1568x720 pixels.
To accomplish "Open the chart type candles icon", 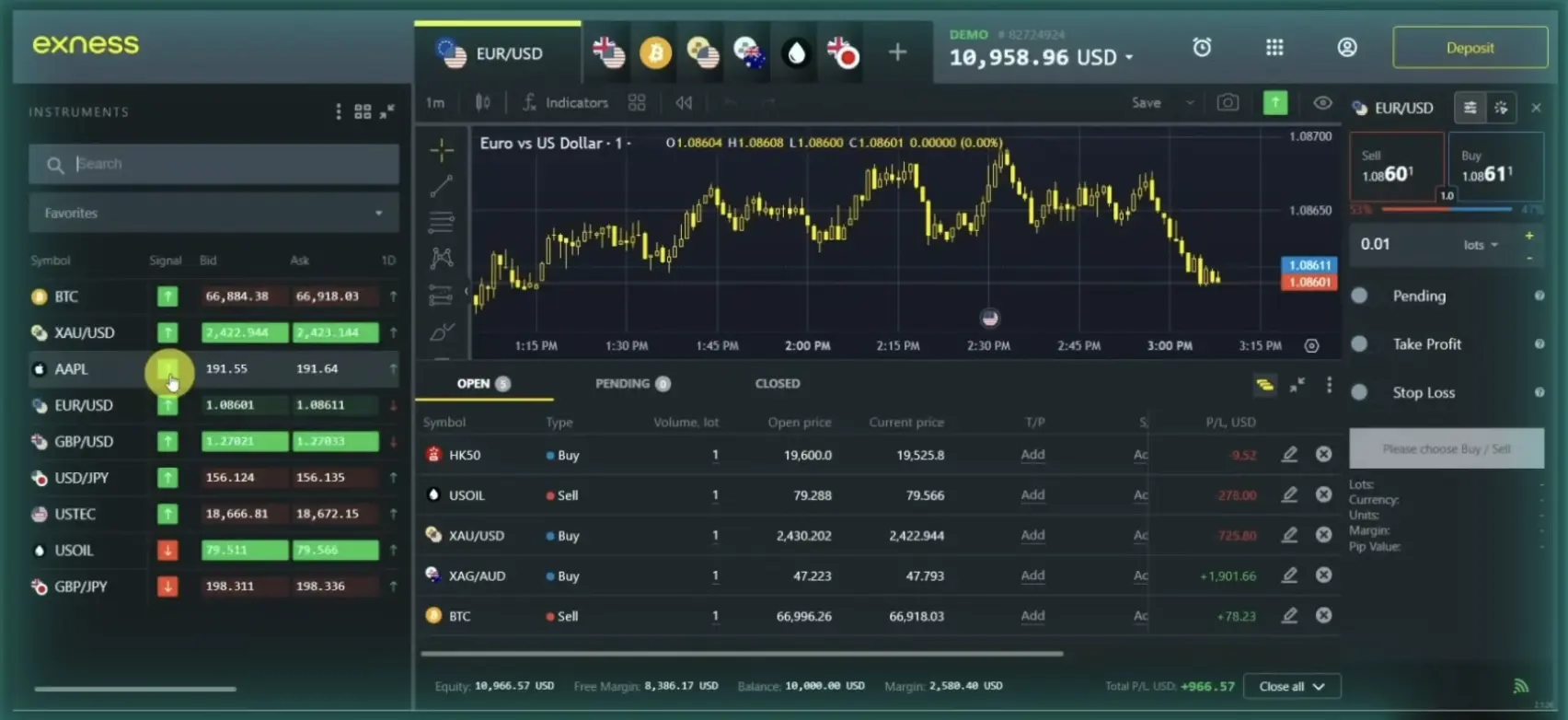I will (x=482, y=102).
